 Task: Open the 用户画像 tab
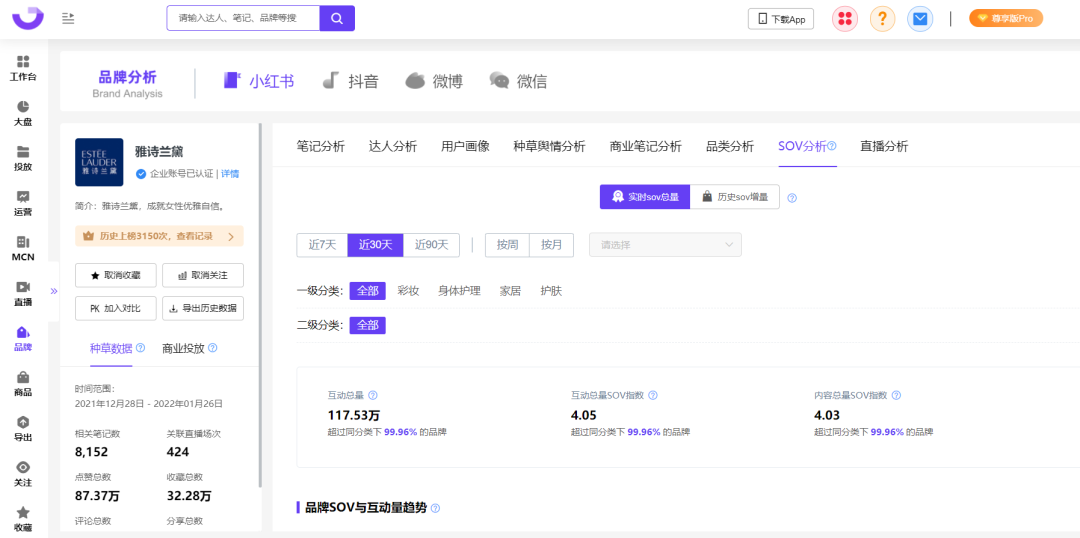click(x=465, y=146)
